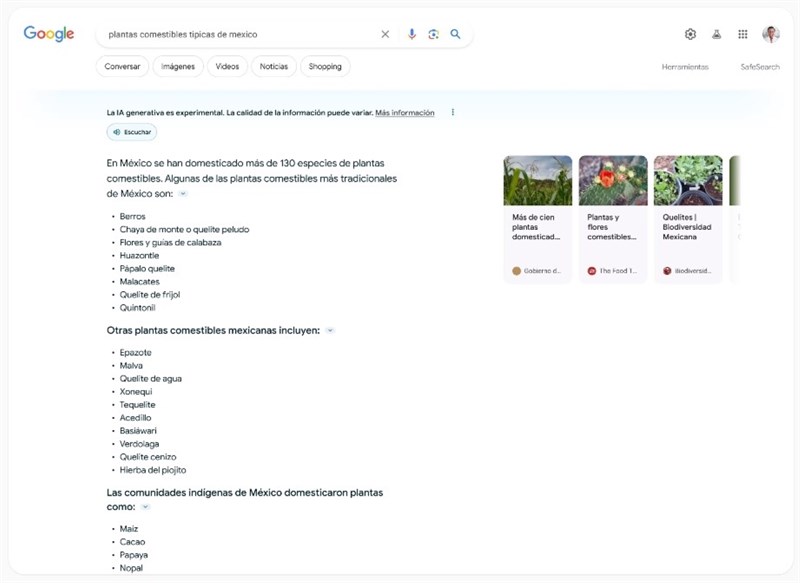
Task: Click the 'Maíz' list item
Action: pyautogui.click(x=129, y=529)
